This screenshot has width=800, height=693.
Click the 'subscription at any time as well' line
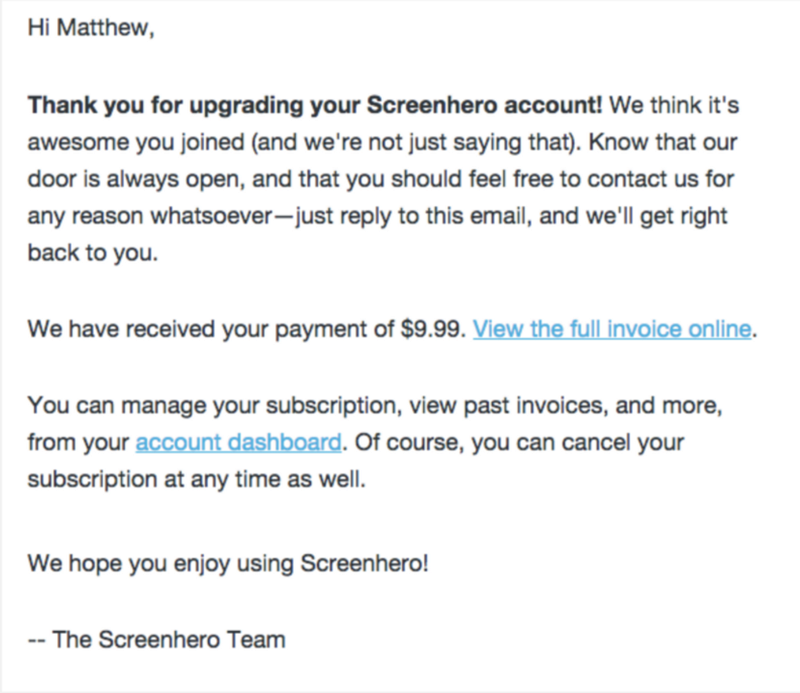[x=196, y=480]
